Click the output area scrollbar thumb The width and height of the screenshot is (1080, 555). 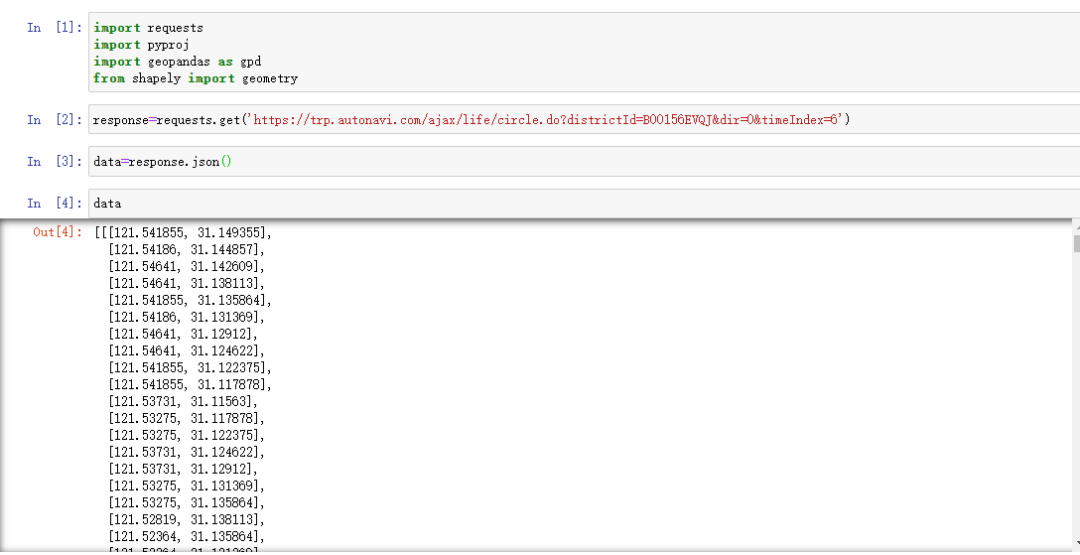click(x=1076, y=243)
